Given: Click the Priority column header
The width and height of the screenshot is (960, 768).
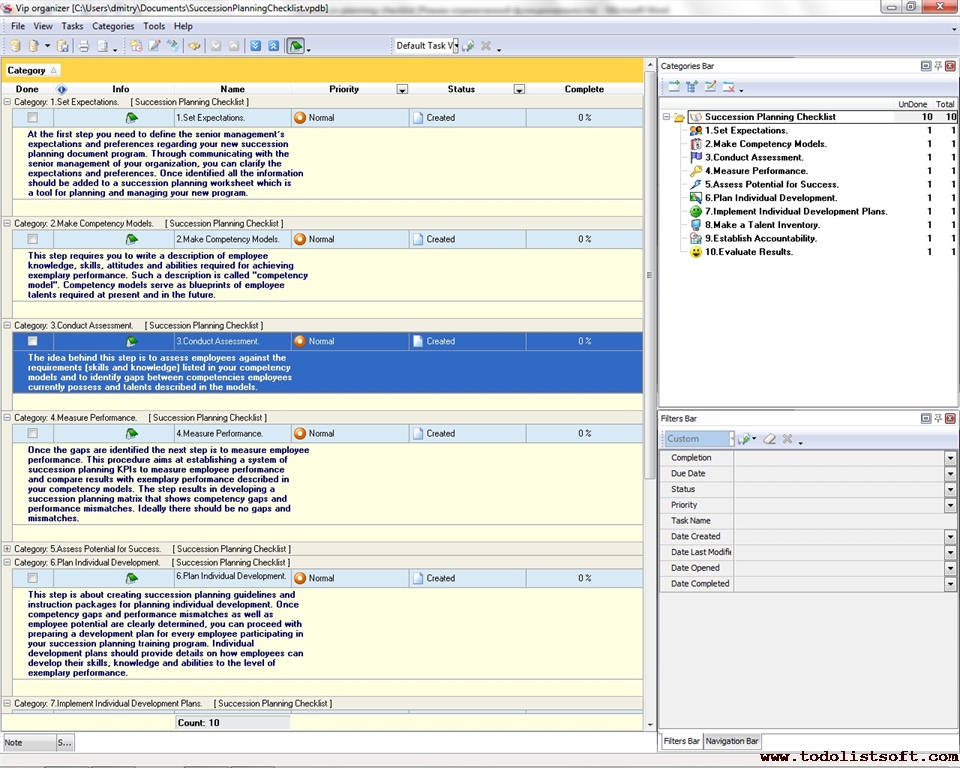Looking at the screenshot, I should click(x=344, y=89).
